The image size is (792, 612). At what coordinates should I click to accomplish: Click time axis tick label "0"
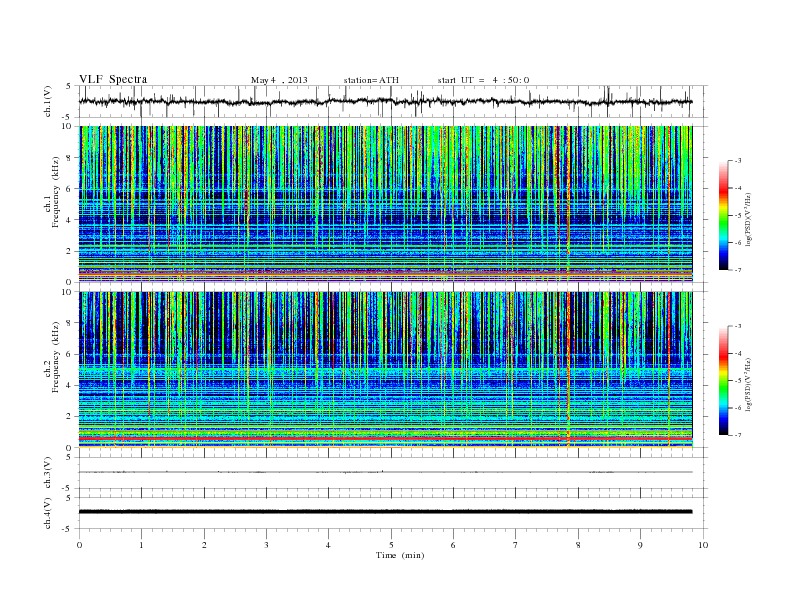pos(79,545)
